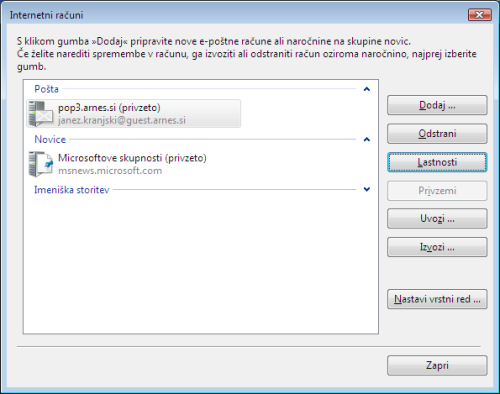This screenshot has width=500, height=394.
Task: Close dialog with Zapri button
Action: 437,365
